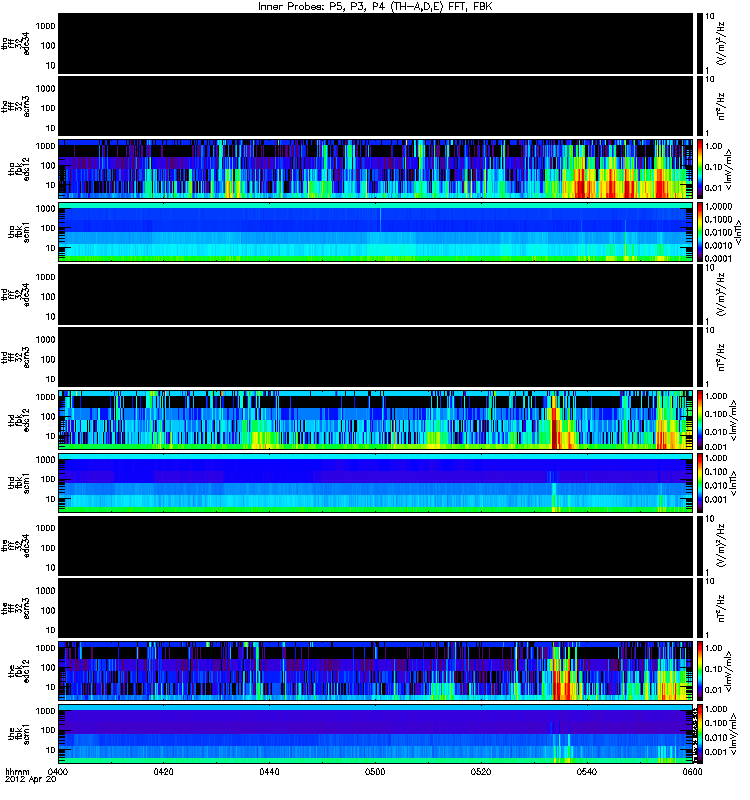Click the the fbk edc12 panel label

tap(19, 671)
